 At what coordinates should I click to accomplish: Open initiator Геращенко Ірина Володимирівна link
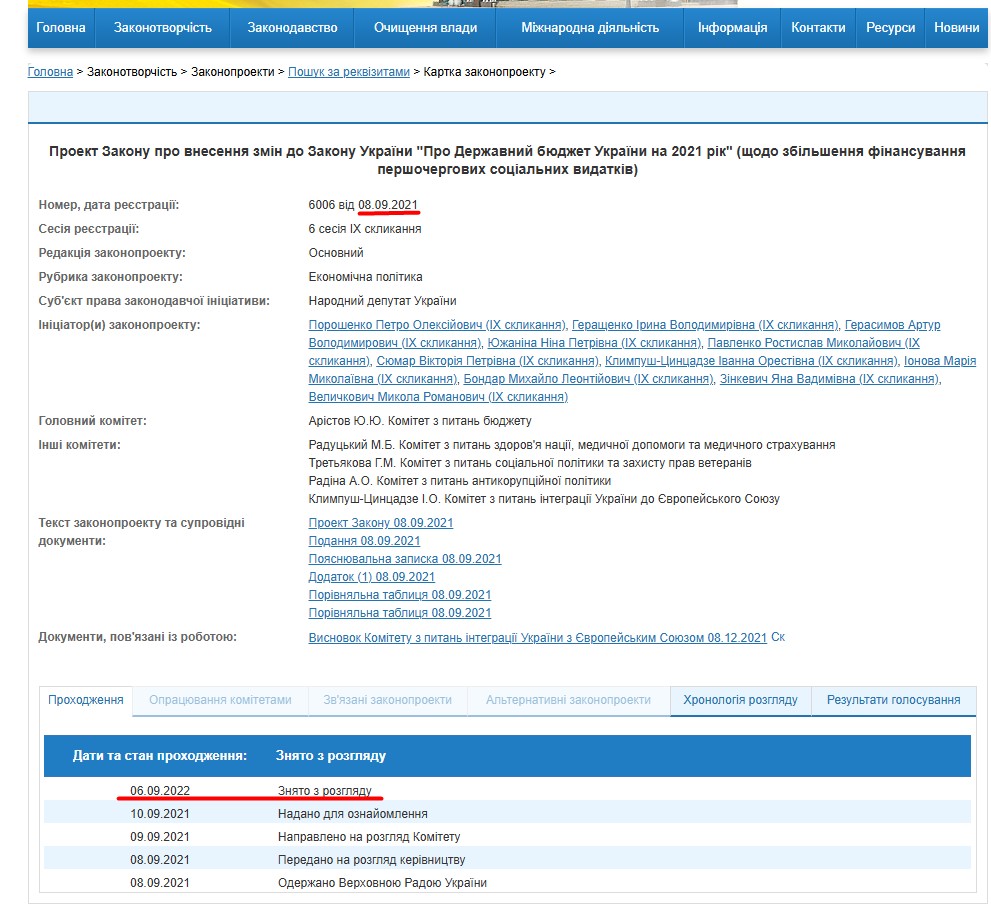click(x=705, y=325)
